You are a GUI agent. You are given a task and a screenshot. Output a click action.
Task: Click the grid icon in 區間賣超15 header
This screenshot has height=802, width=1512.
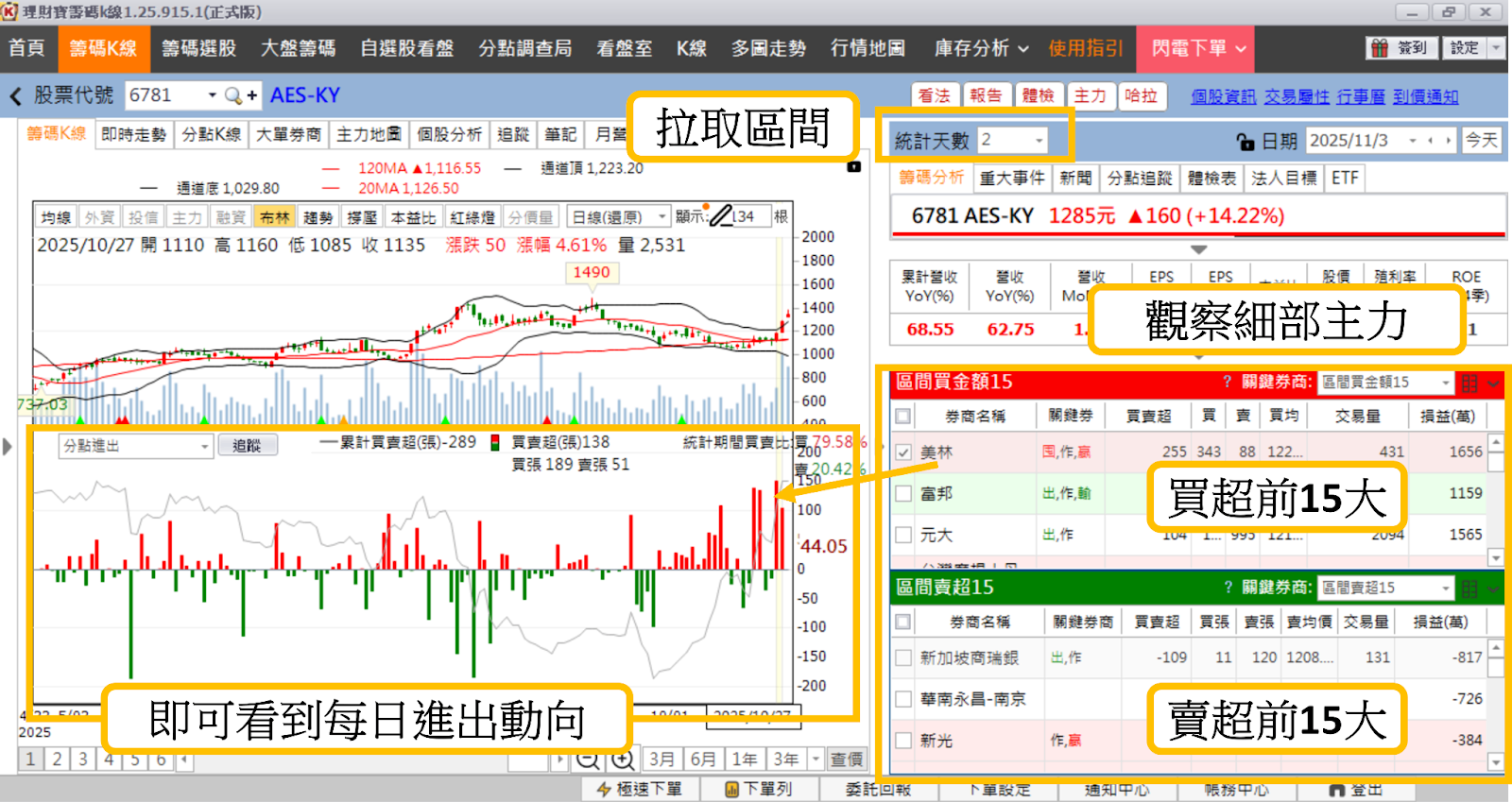point(1469,589)
